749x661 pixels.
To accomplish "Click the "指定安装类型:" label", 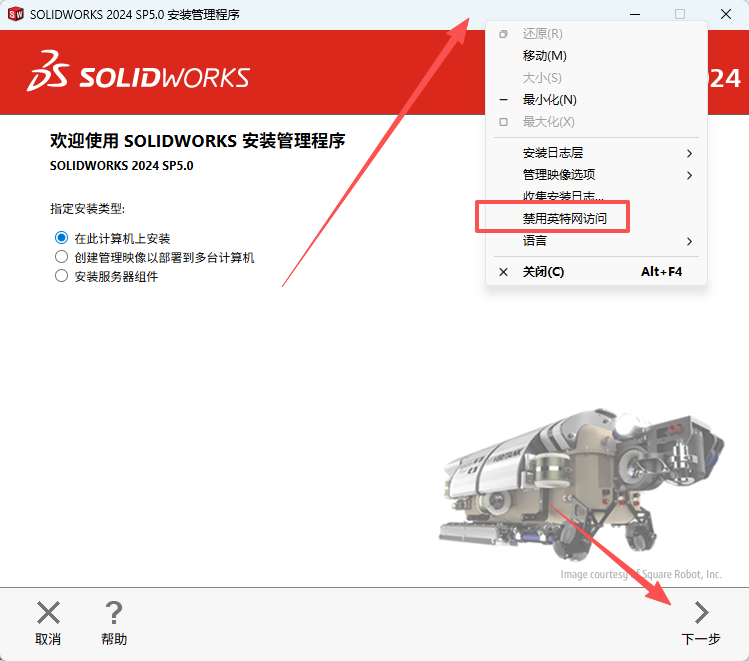I will pos(87,209).
